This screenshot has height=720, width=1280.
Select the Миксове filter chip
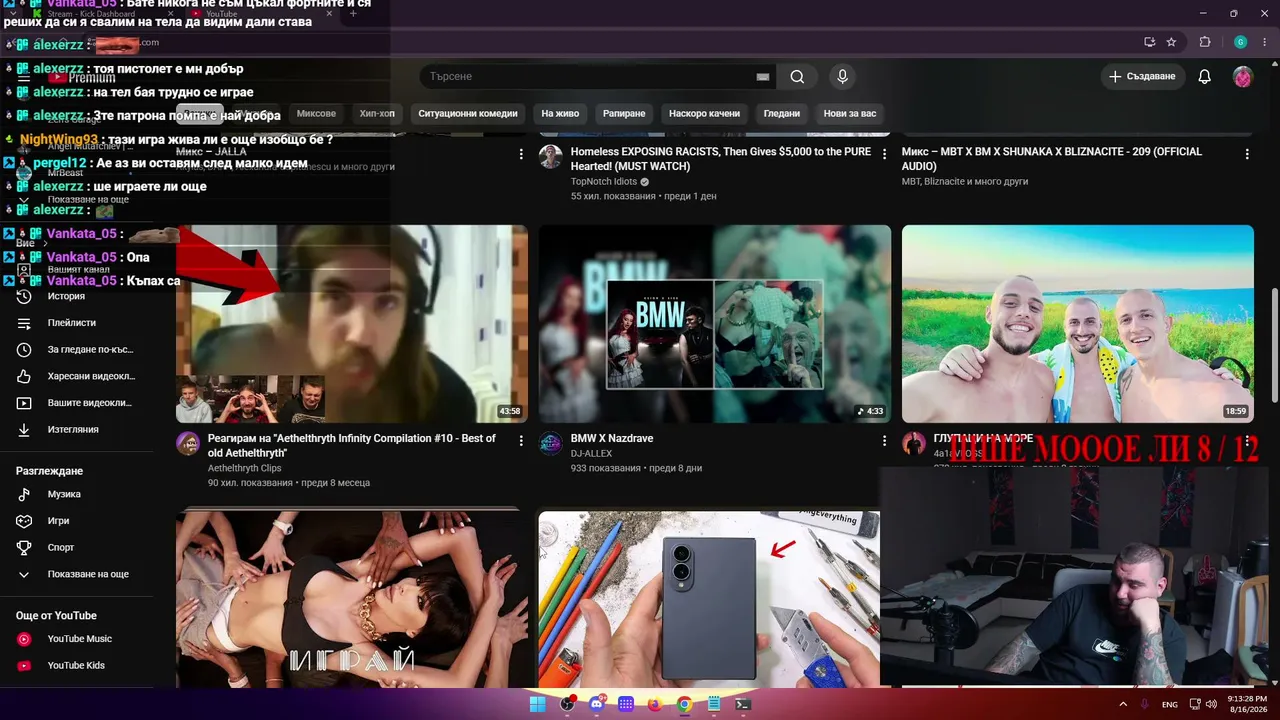click(317, 114)
